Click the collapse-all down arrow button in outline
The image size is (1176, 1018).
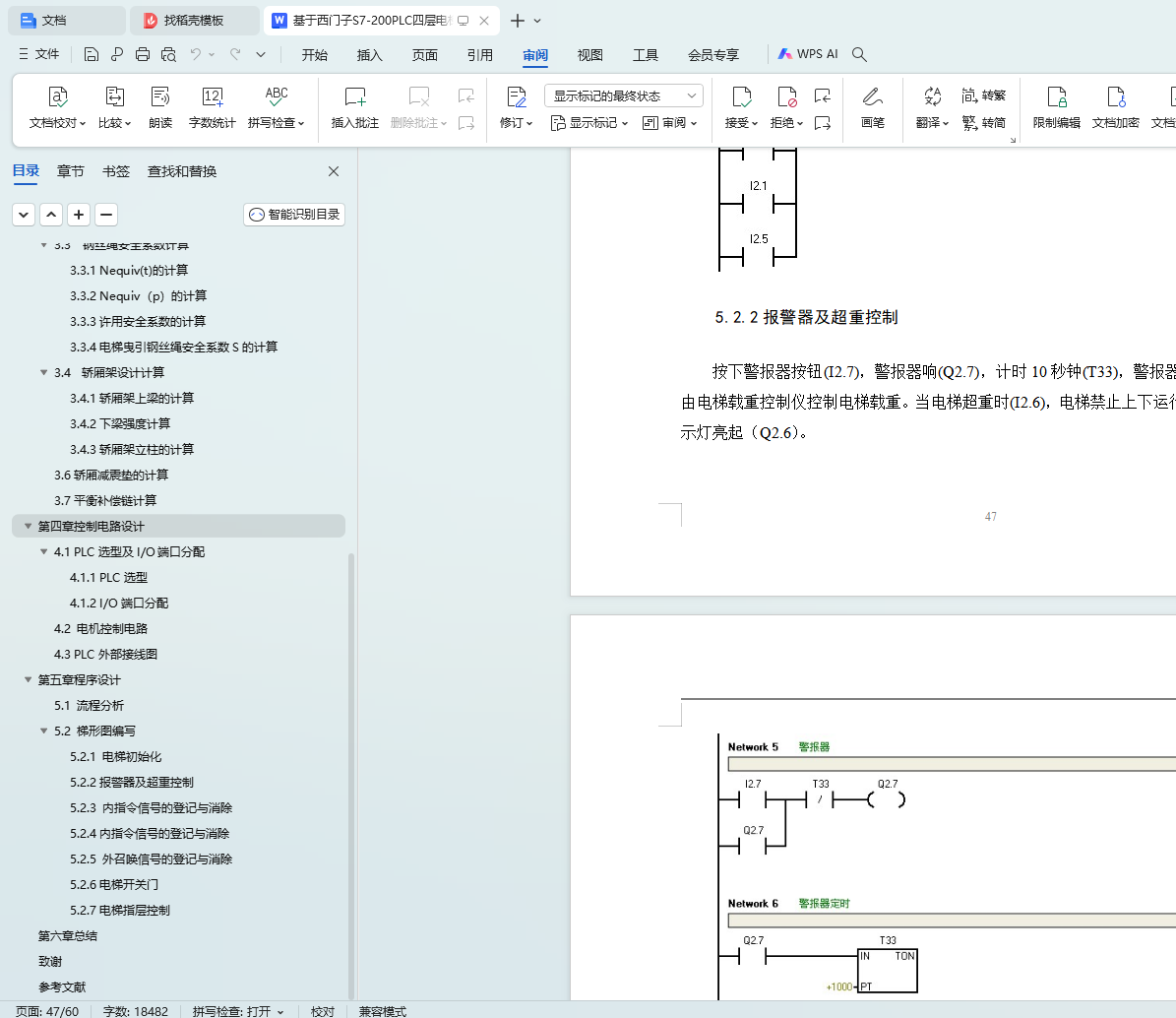pyautogui.click(x=24, y=215)
